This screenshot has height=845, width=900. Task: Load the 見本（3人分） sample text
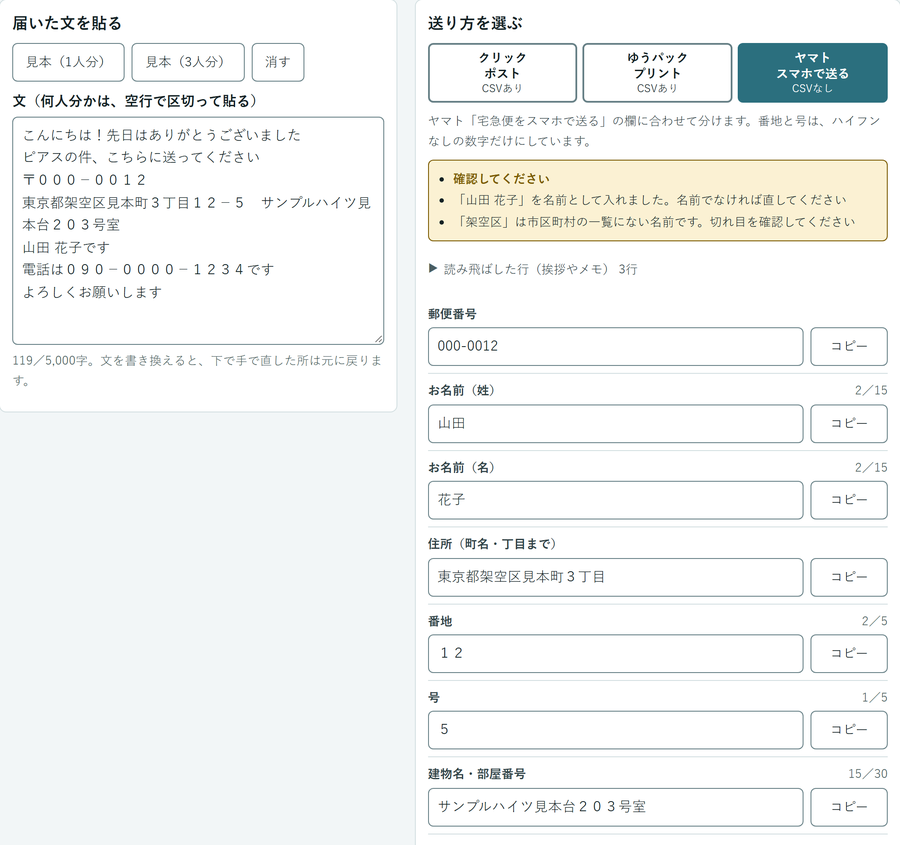tap(188, 62)
